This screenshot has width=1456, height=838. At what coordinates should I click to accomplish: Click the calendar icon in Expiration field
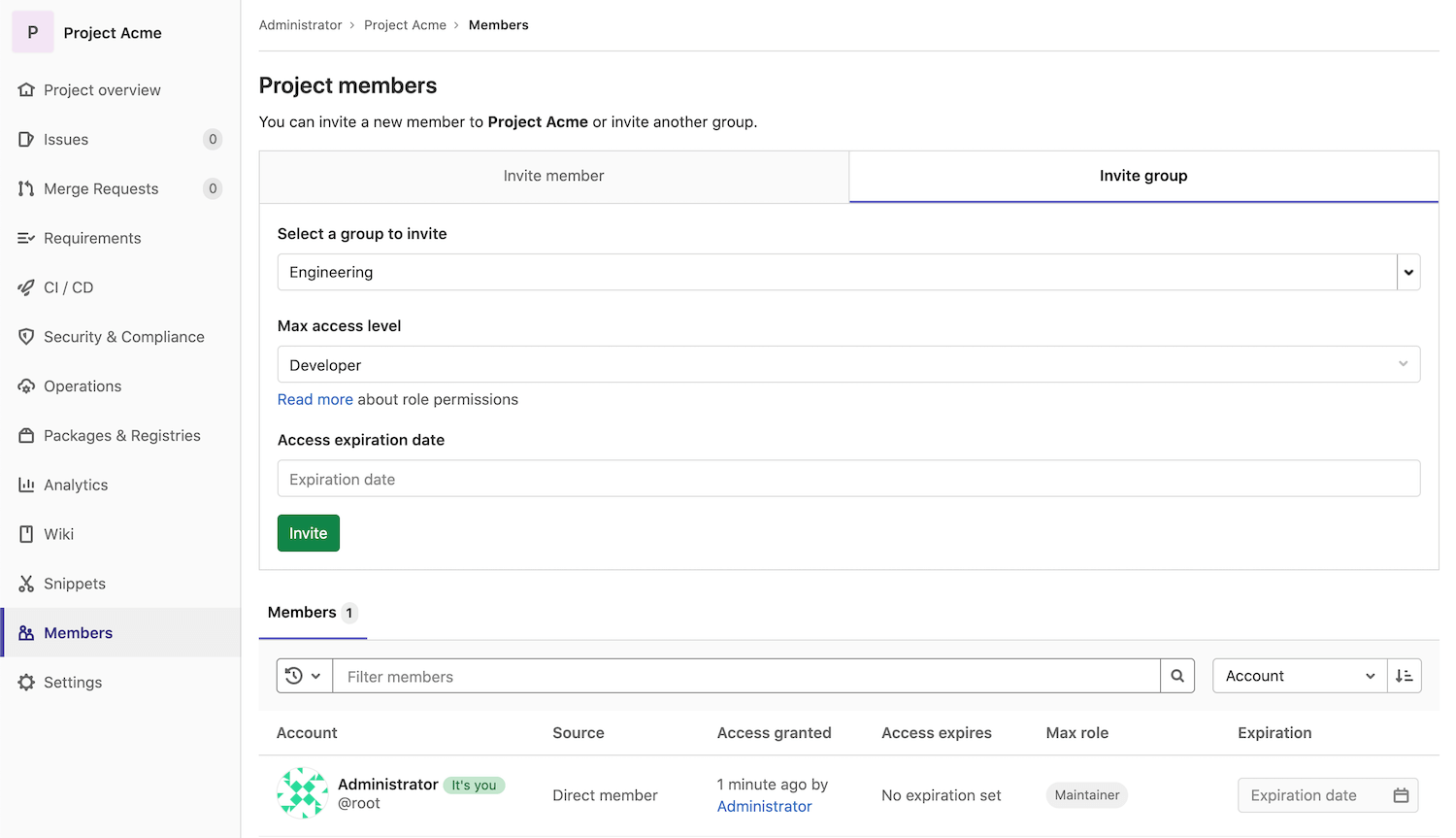click(x=1401, y=795)
